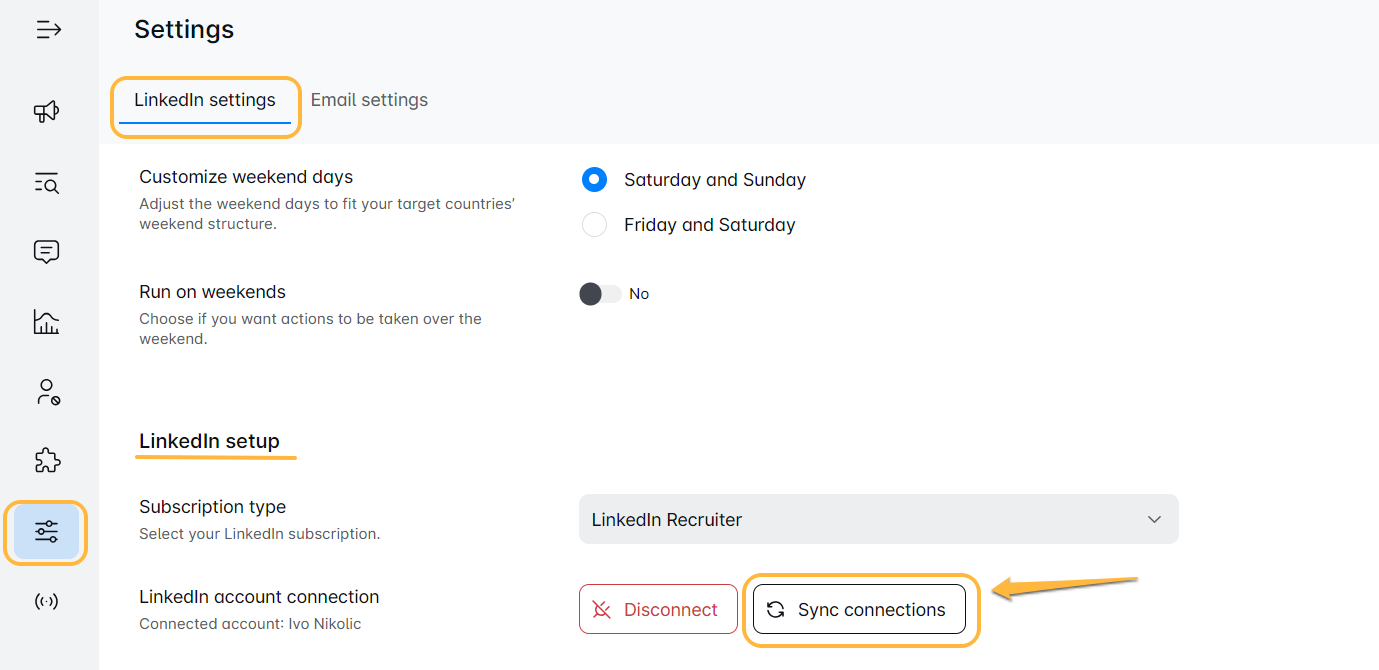The height and width of the screenshot is (670, 1379).
Task: Open the blocked user blacklist icon
Action: 47,392
